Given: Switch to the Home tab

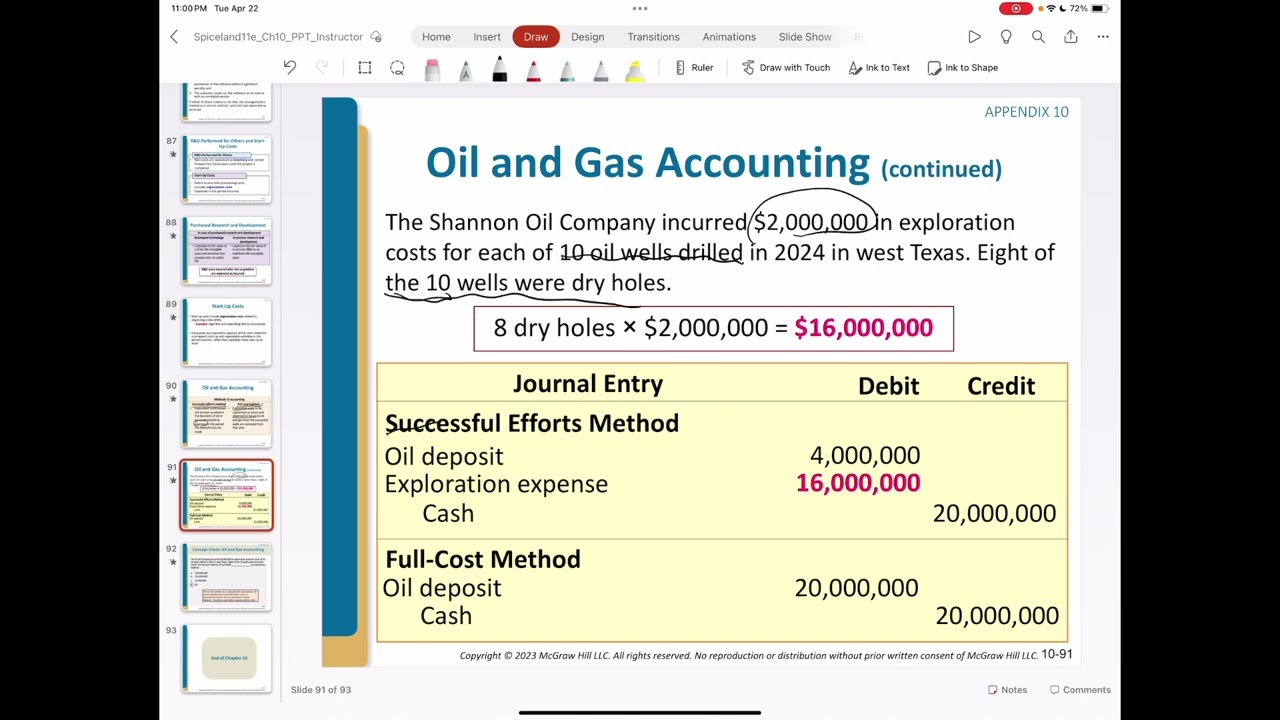Looking at the screenshot, I should [x=436, y=37].
